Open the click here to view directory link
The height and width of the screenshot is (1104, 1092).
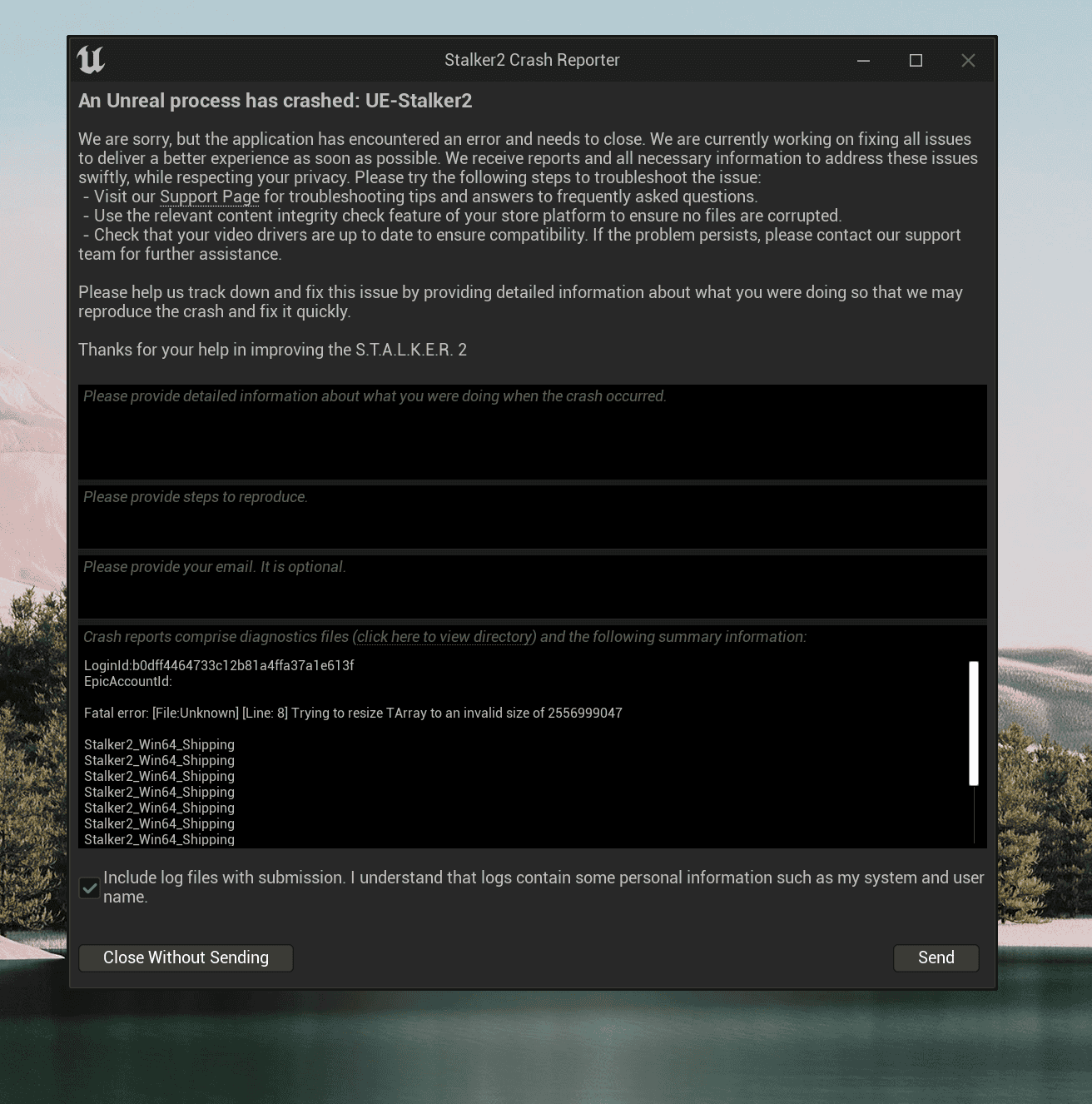444,637
